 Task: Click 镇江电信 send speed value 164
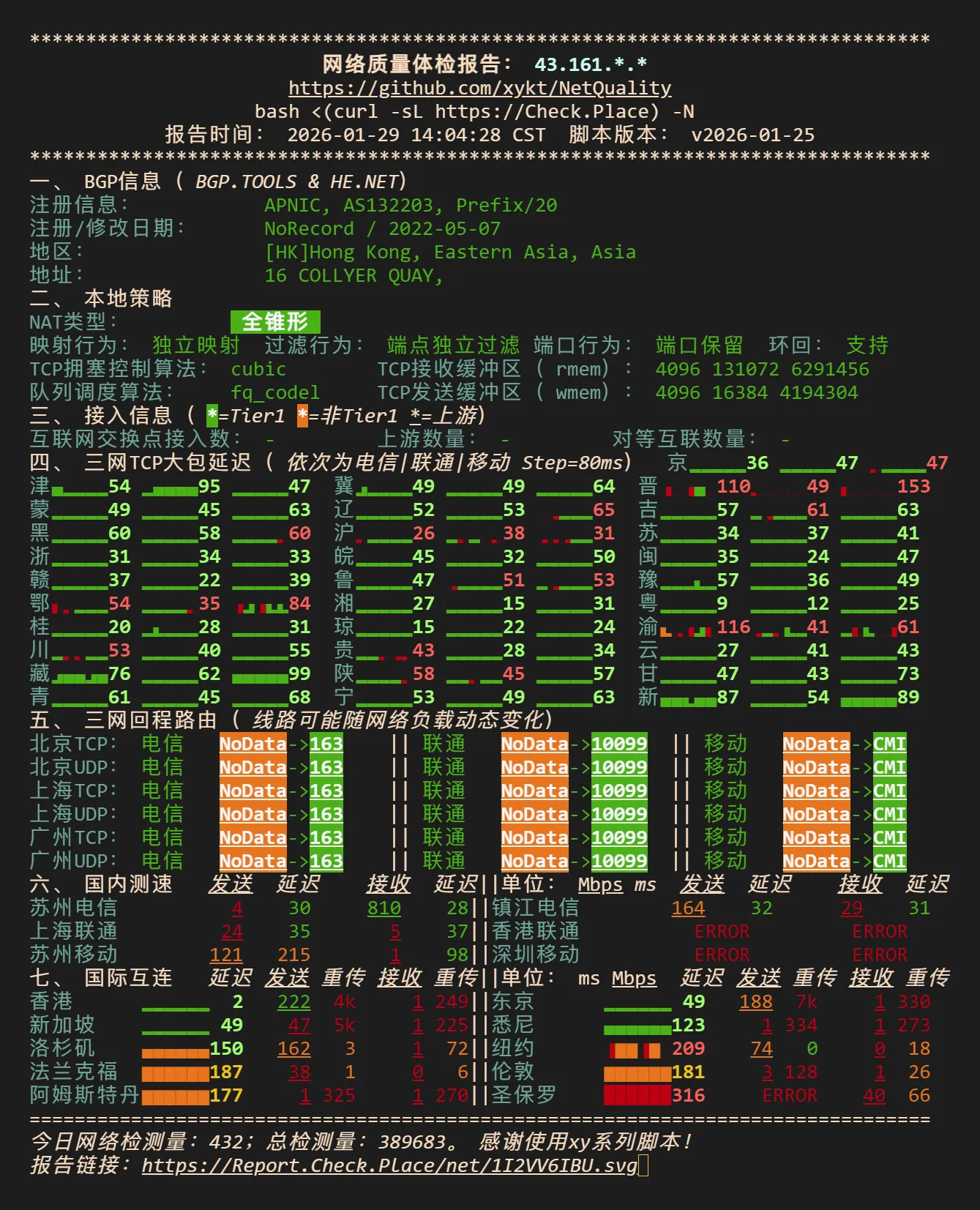(x=688, y=908)
